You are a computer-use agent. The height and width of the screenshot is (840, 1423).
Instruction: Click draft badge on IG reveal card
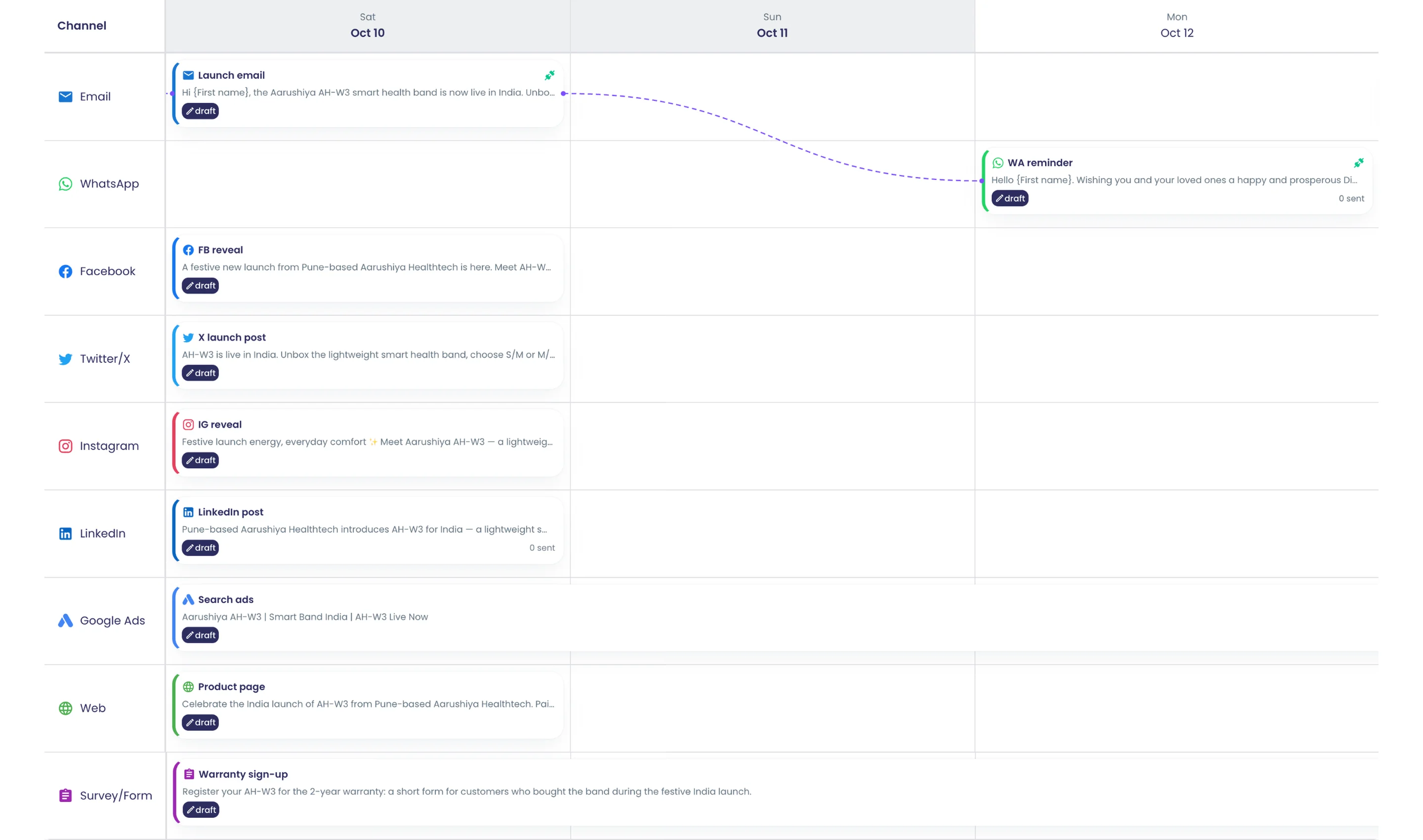pyautogui.click(x=201, y=460)
